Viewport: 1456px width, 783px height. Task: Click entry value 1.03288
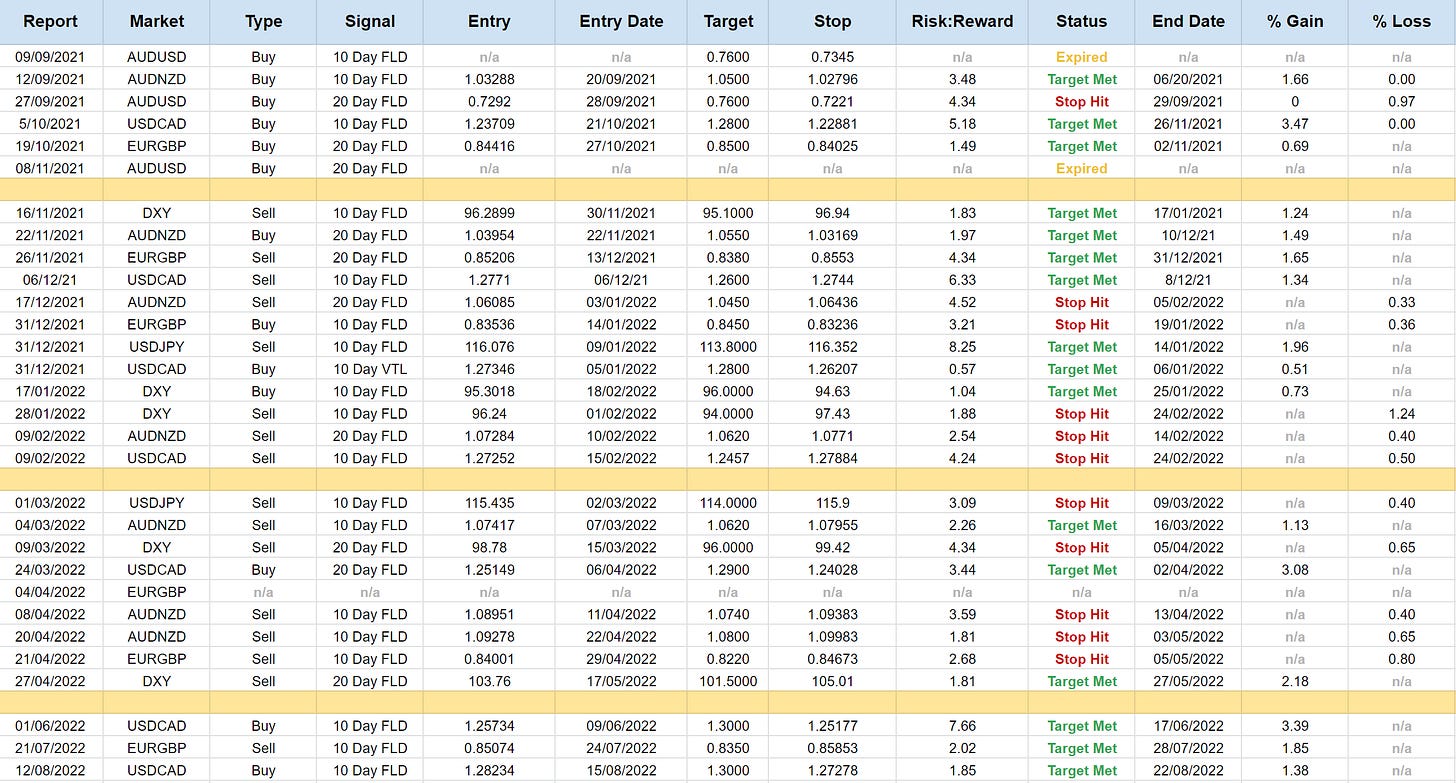489,79
